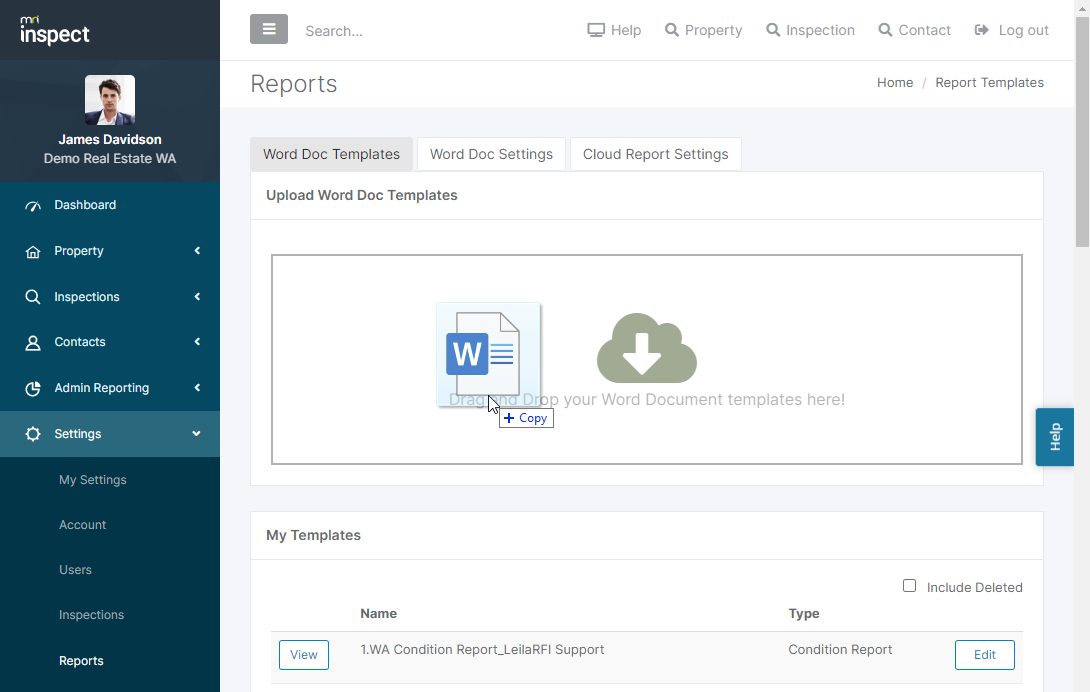Click the Help link in top bar
The image size is (1090, 692).
pos(626,30)
